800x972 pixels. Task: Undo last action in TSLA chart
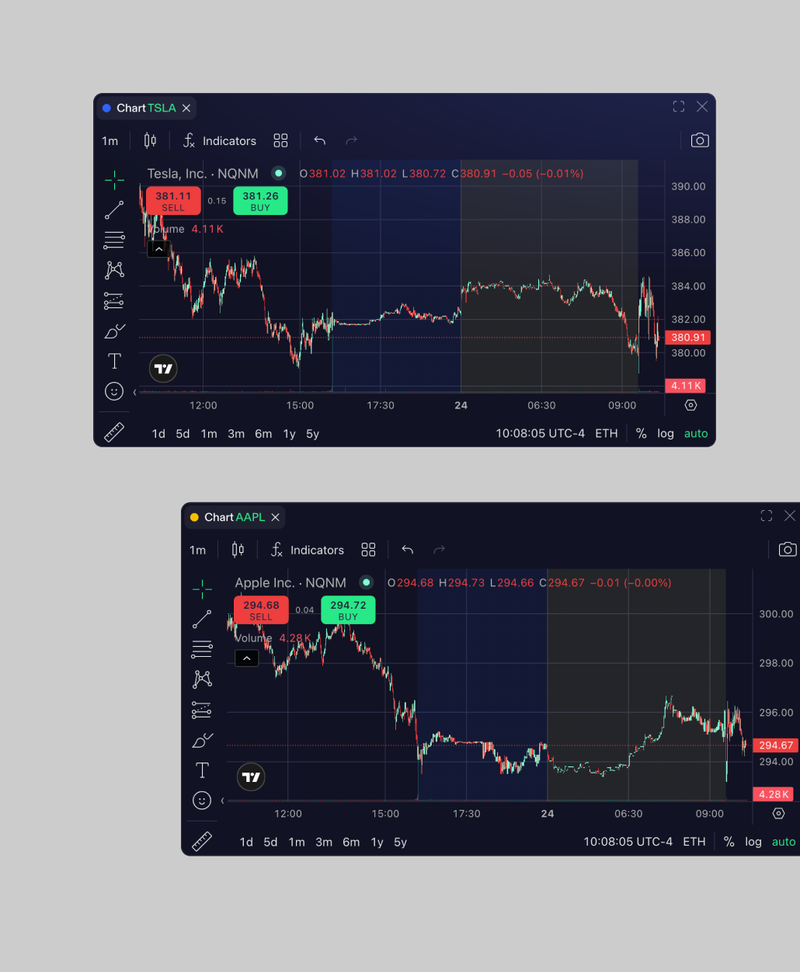[320, 141]
